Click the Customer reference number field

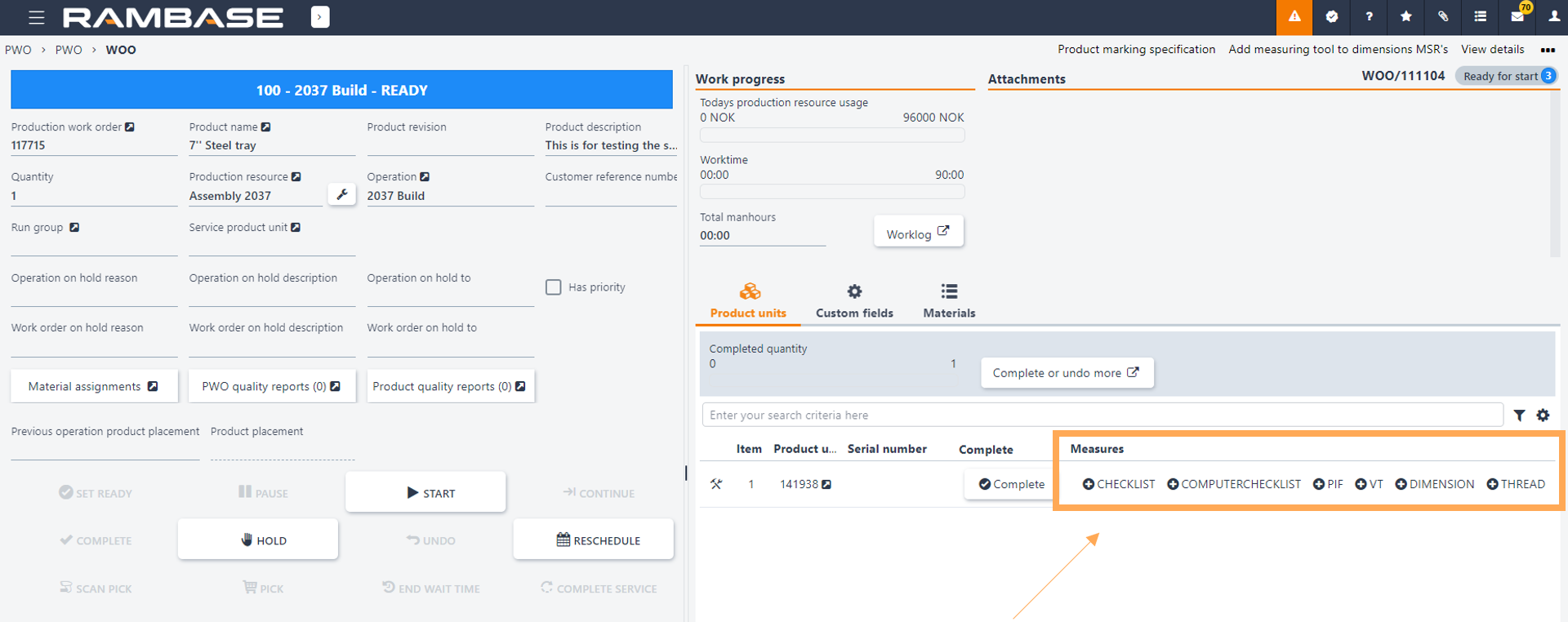(x=611, y=196)
